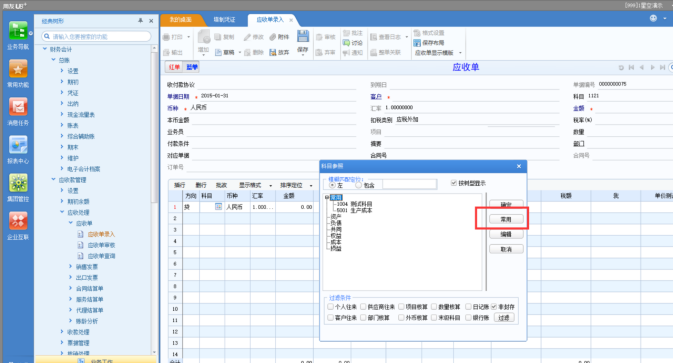
Task: Click the 编辑 button in dialog
Action: coord(506,234)
